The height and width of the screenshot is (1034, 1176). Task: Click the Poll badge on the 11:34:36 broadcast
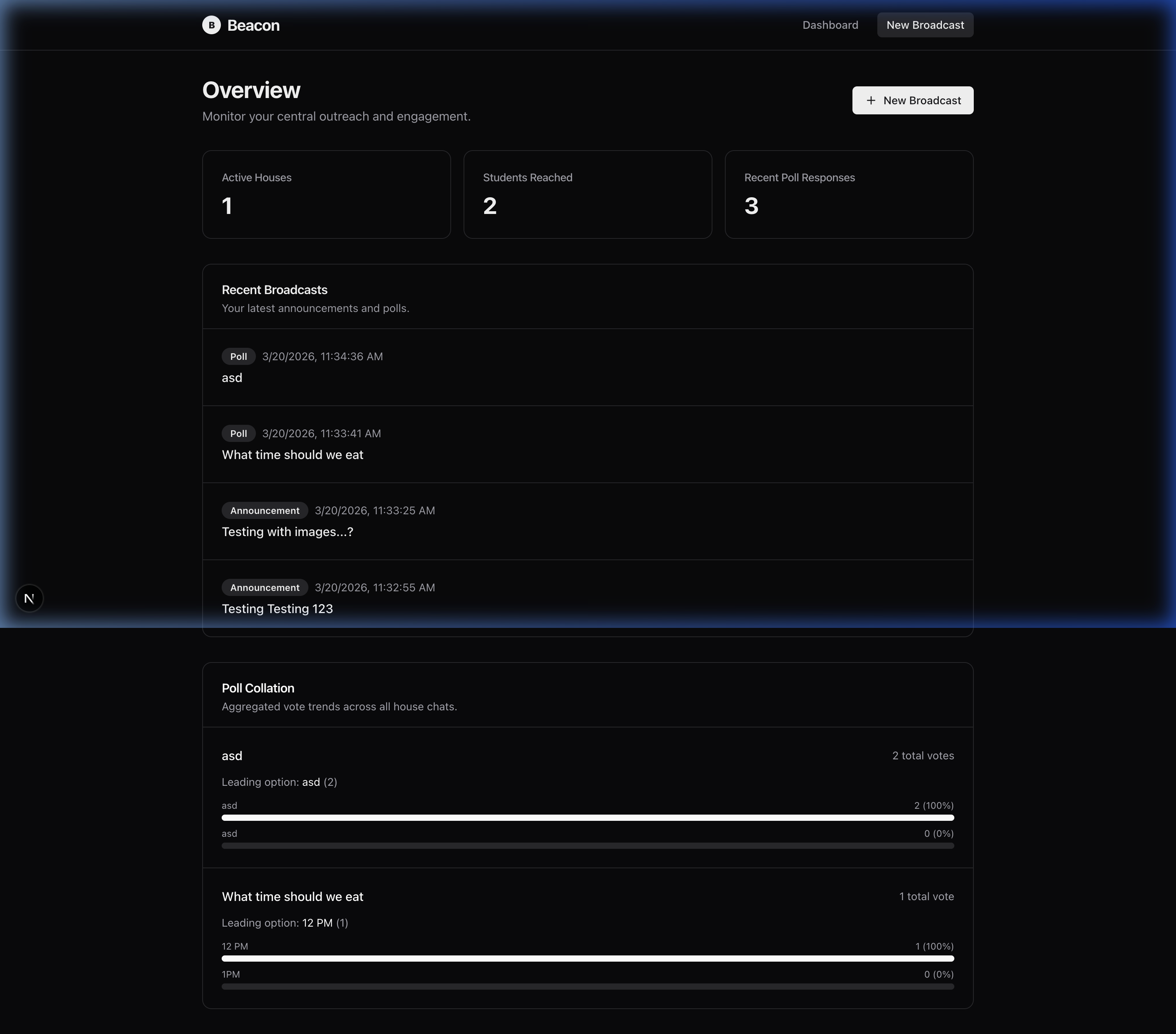click(x=238, y=357)
